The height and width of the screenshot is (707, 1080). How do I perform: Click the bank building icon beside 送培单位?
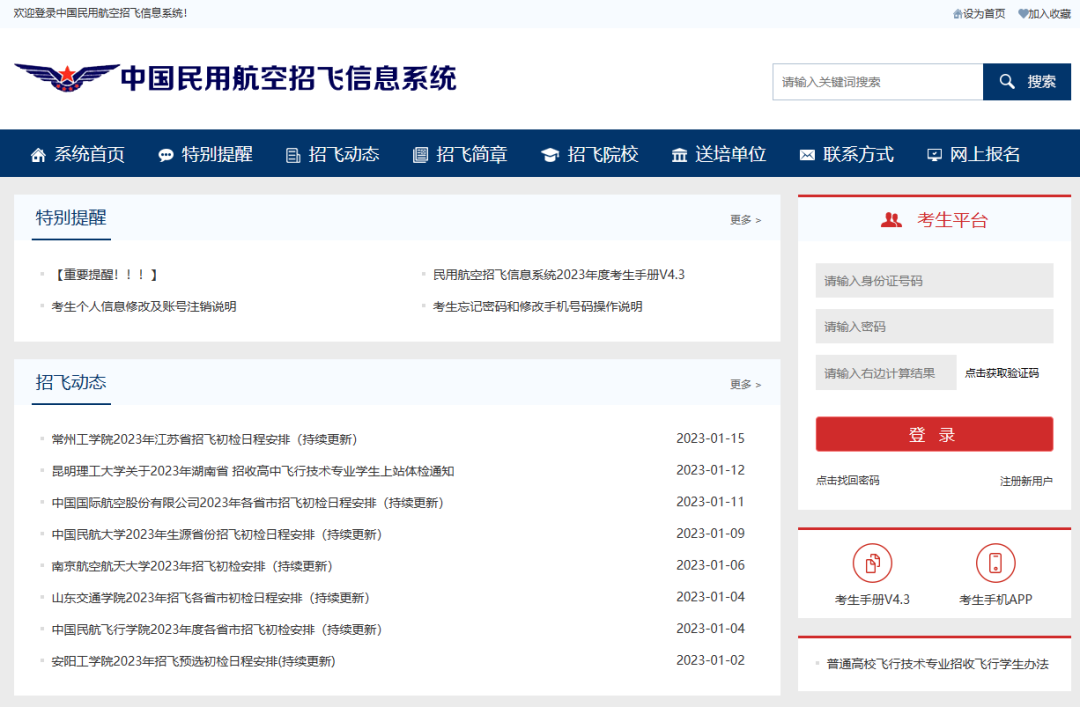[x=679, y=155]
